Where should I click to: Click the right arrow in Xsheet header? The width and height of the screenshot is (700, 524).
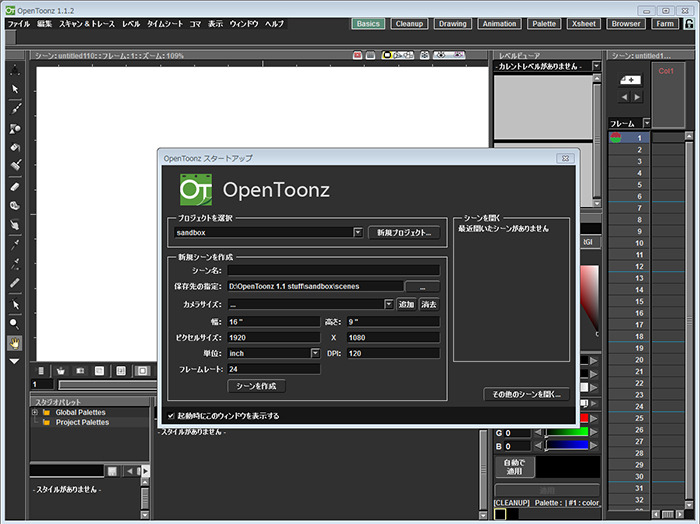(x=637, y=97)
